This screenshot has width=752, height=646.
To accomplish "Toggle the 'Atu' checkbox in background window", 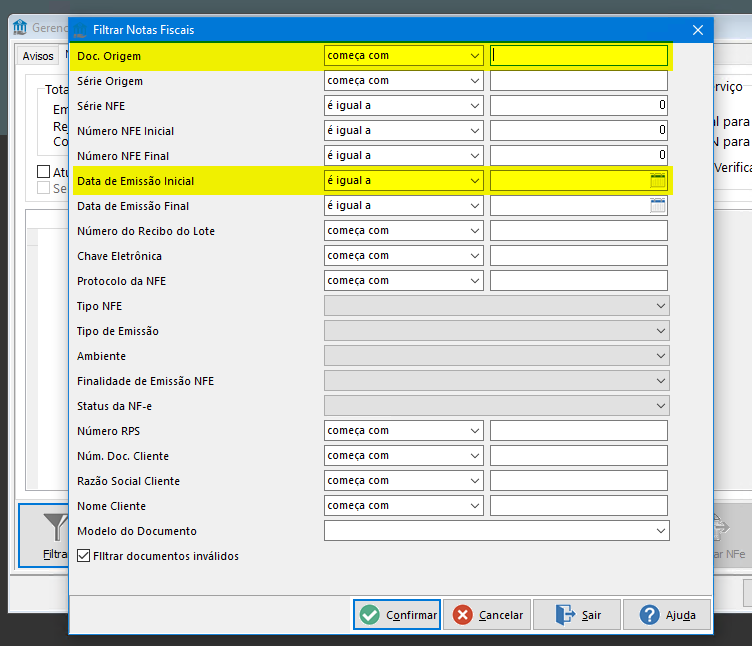I will [x=44, y=172].
